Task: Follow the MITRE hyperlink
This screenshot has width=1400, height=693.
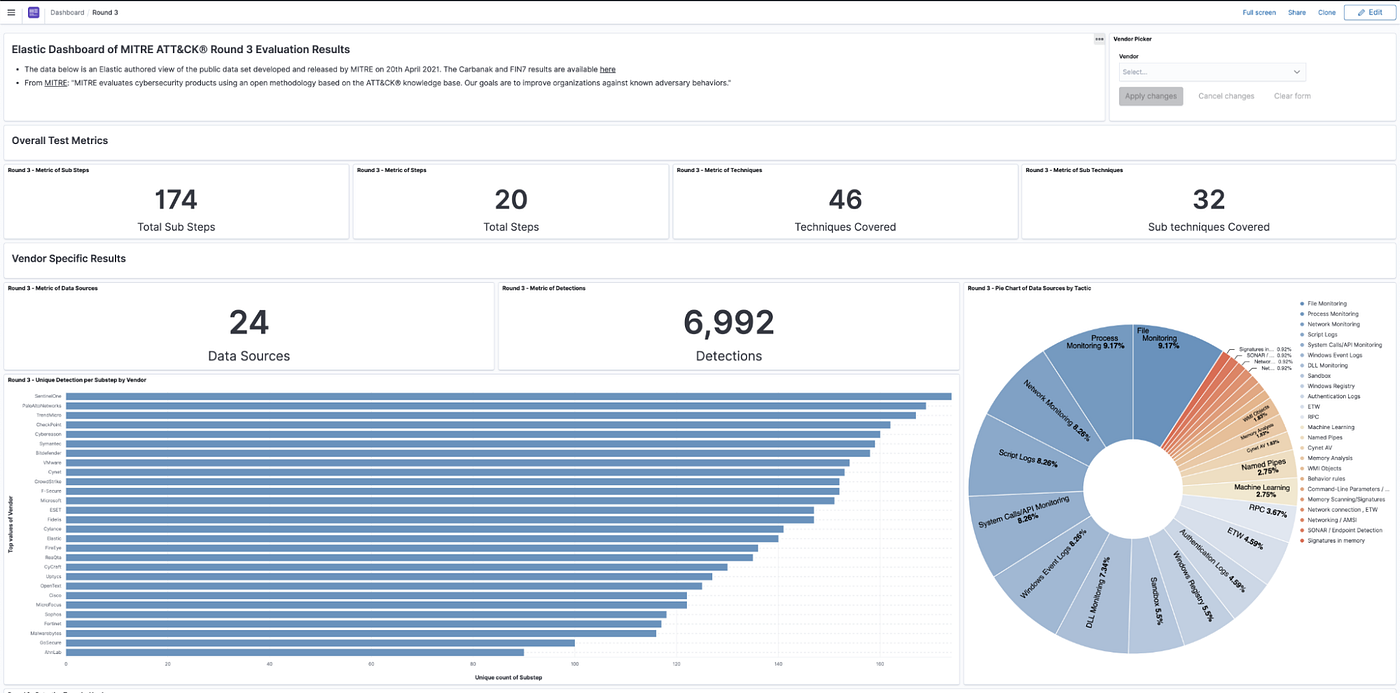Action: 55,83
